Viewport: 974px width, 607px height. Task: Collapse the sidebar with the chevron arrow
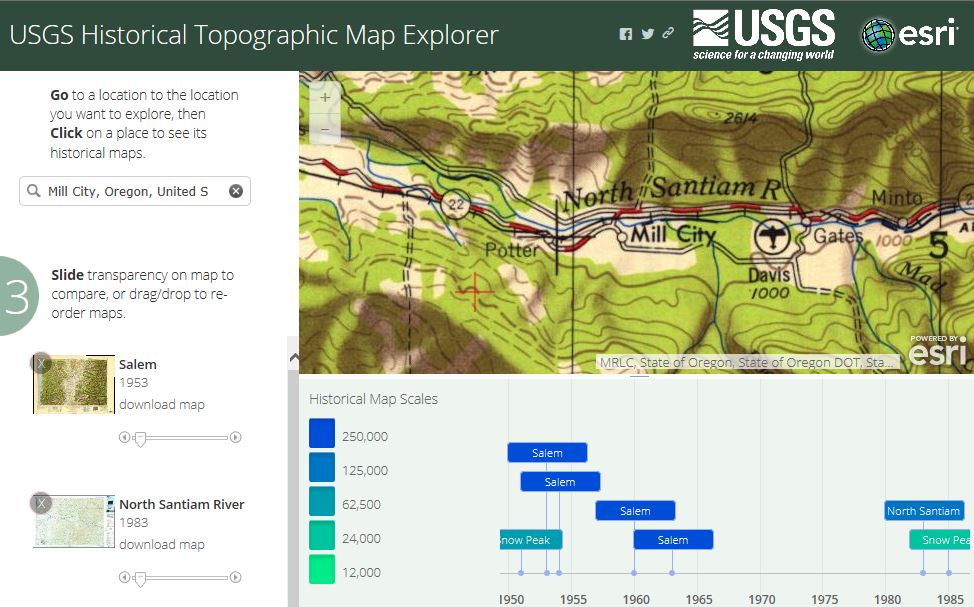pos(295,355)
